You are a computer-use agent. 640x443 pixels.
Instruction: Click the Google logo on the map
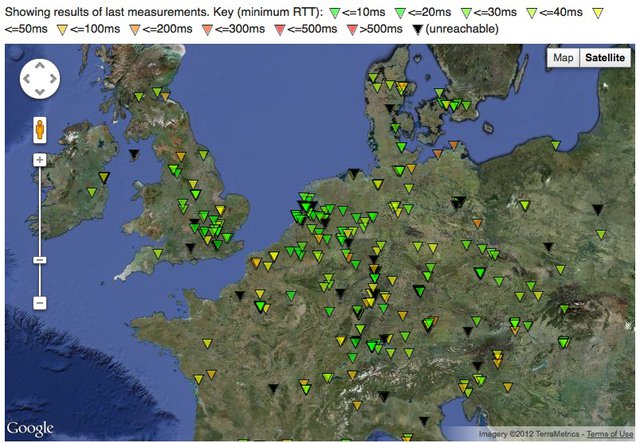tap(30, 428)
